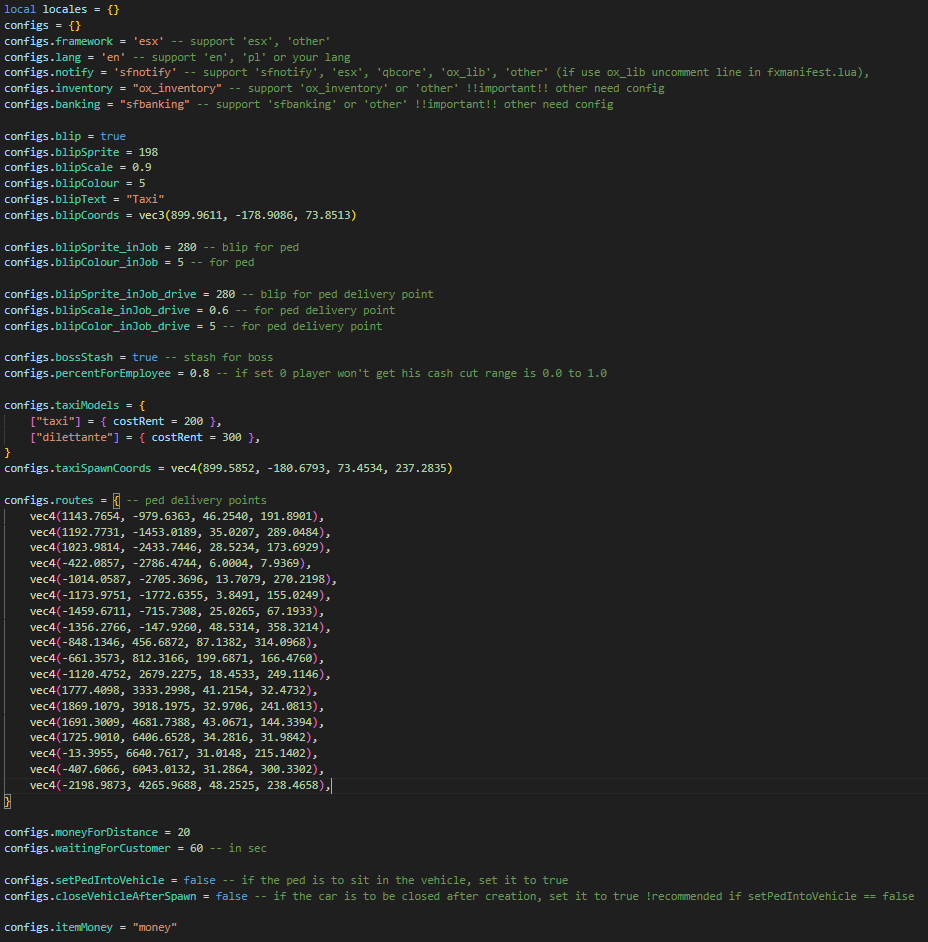Viewport: 928px width, 942px height.
Task: Click the true value of configs.bossStash
Action: [x=145, y=357]
